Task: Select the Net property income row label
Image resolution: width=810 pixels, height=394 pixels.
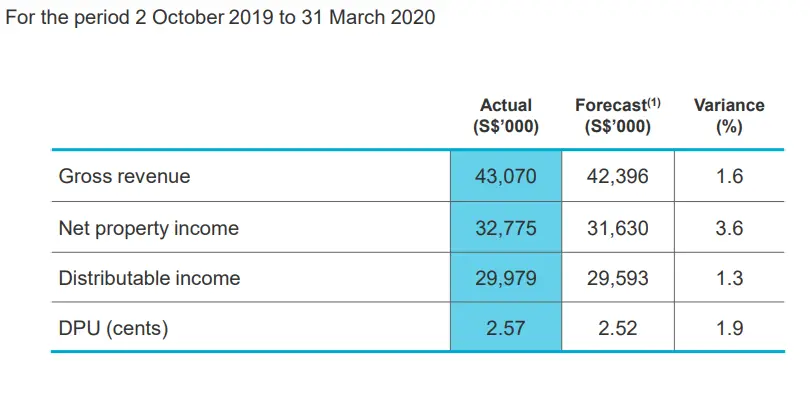Action: click(x=149, y=228)
